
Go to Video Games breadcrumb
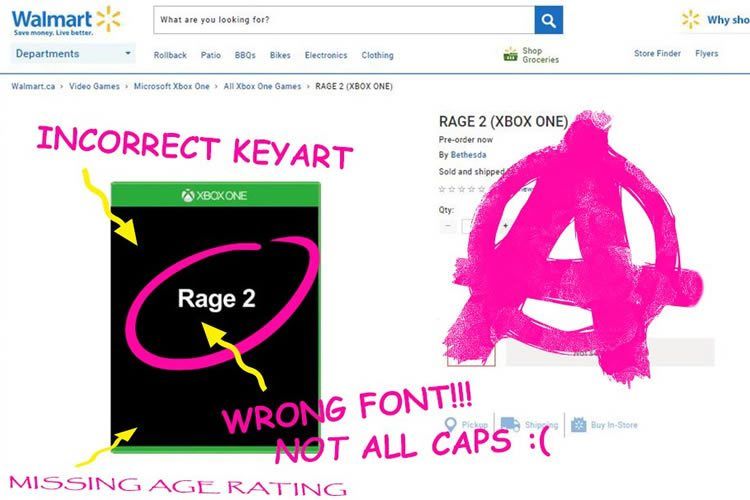tap(94, 86)
